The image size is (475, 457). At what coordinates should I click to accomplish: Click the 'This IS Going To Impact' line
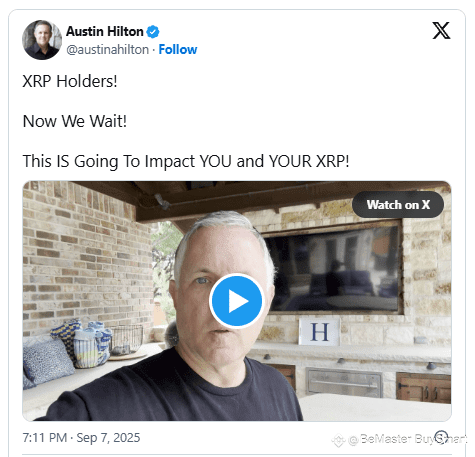(186, 161)
